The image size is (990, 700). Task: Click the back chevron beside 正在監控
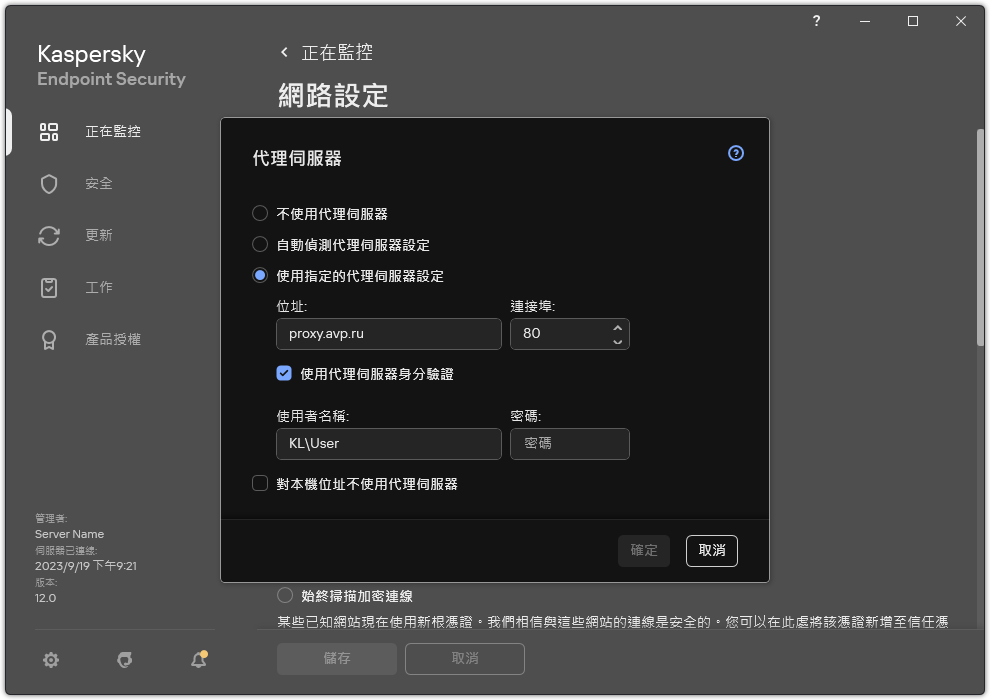(283, 52)
